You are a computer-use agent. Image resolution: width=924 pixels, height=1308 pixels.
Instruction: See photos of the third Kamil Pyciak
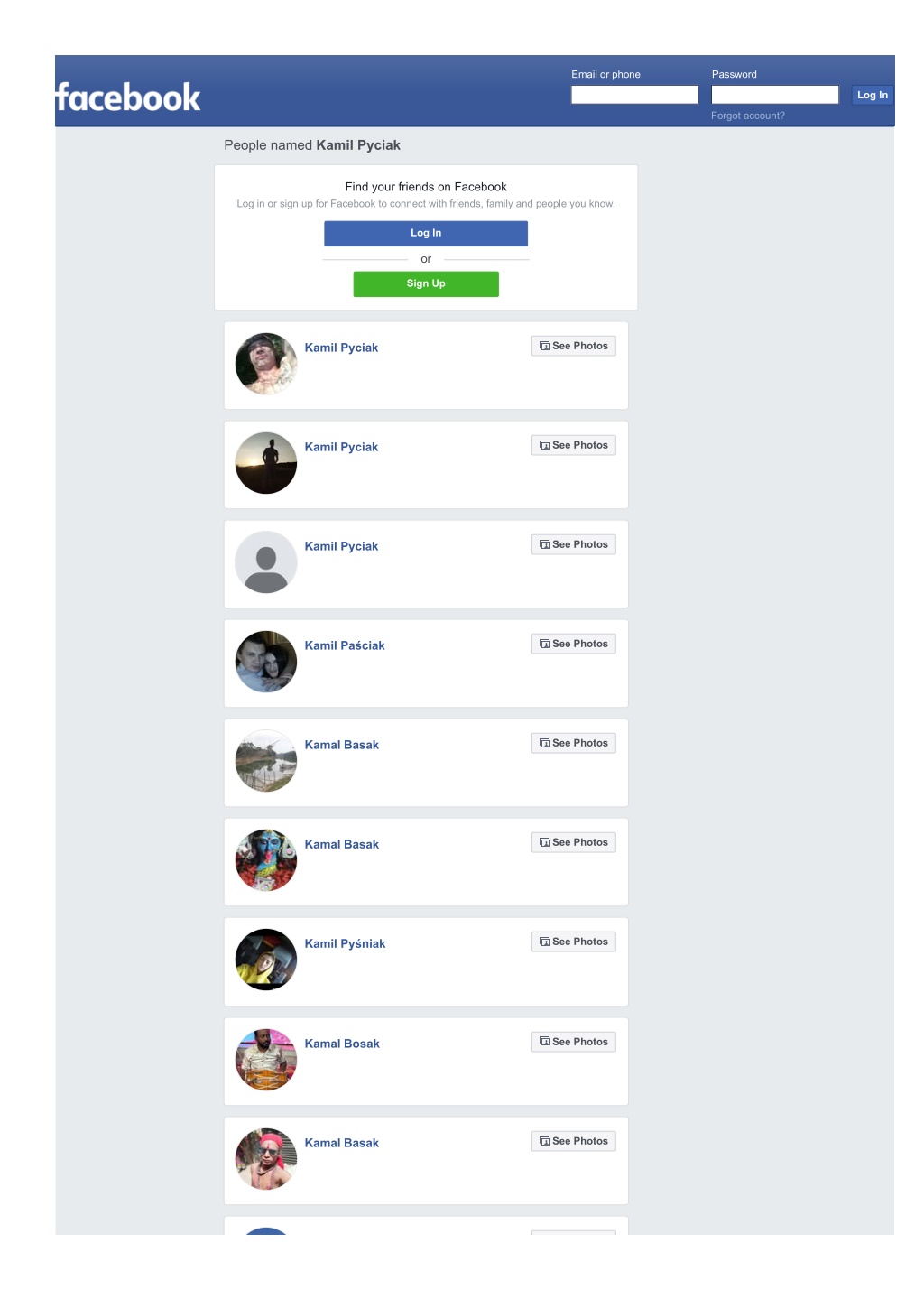click(574, 544)
